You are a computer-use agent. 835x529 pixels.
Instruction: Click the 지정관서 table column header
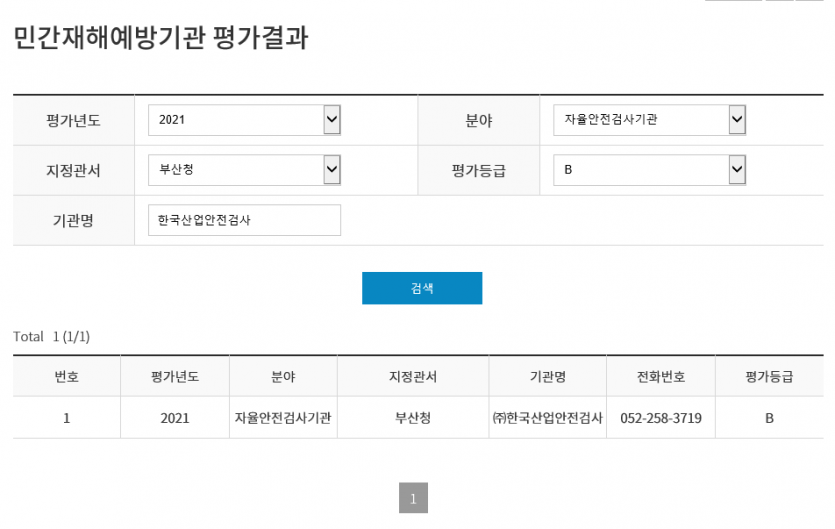pos(413,377)
